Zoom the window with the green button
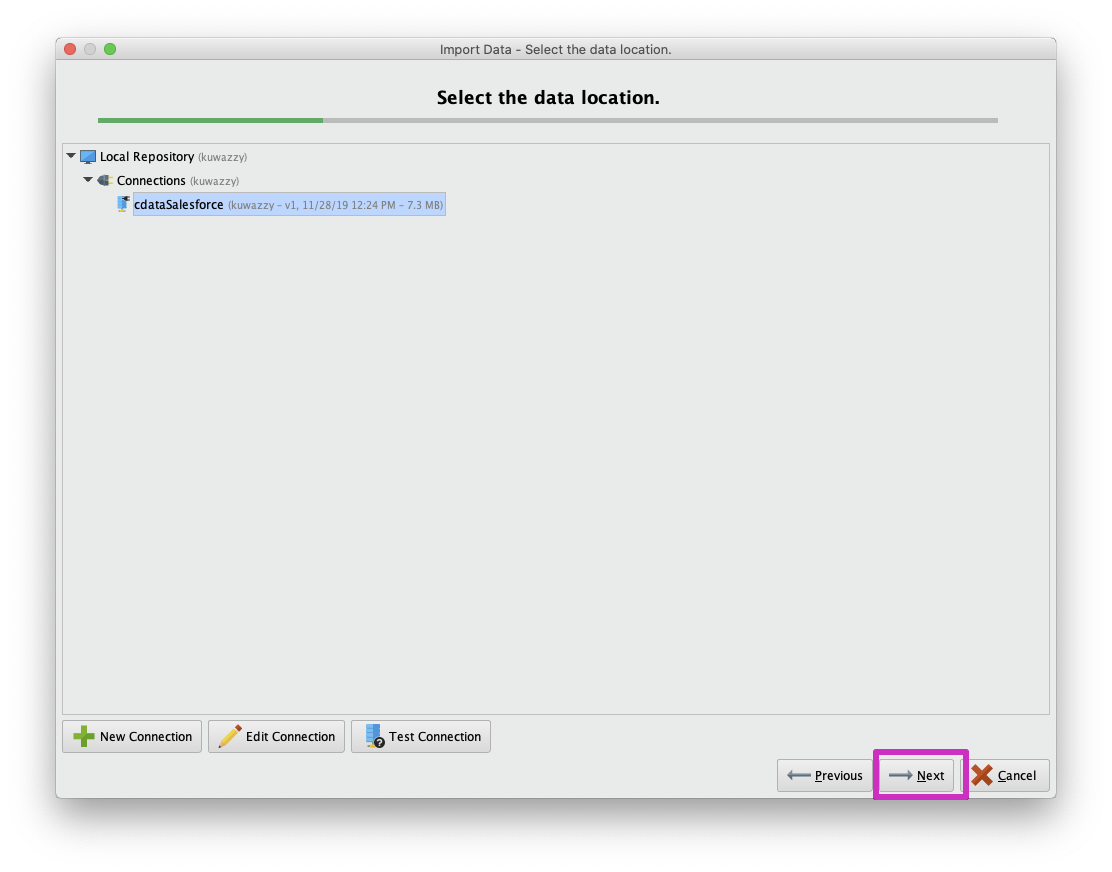This screenshot has height=872, width=1112. point(110,49)
